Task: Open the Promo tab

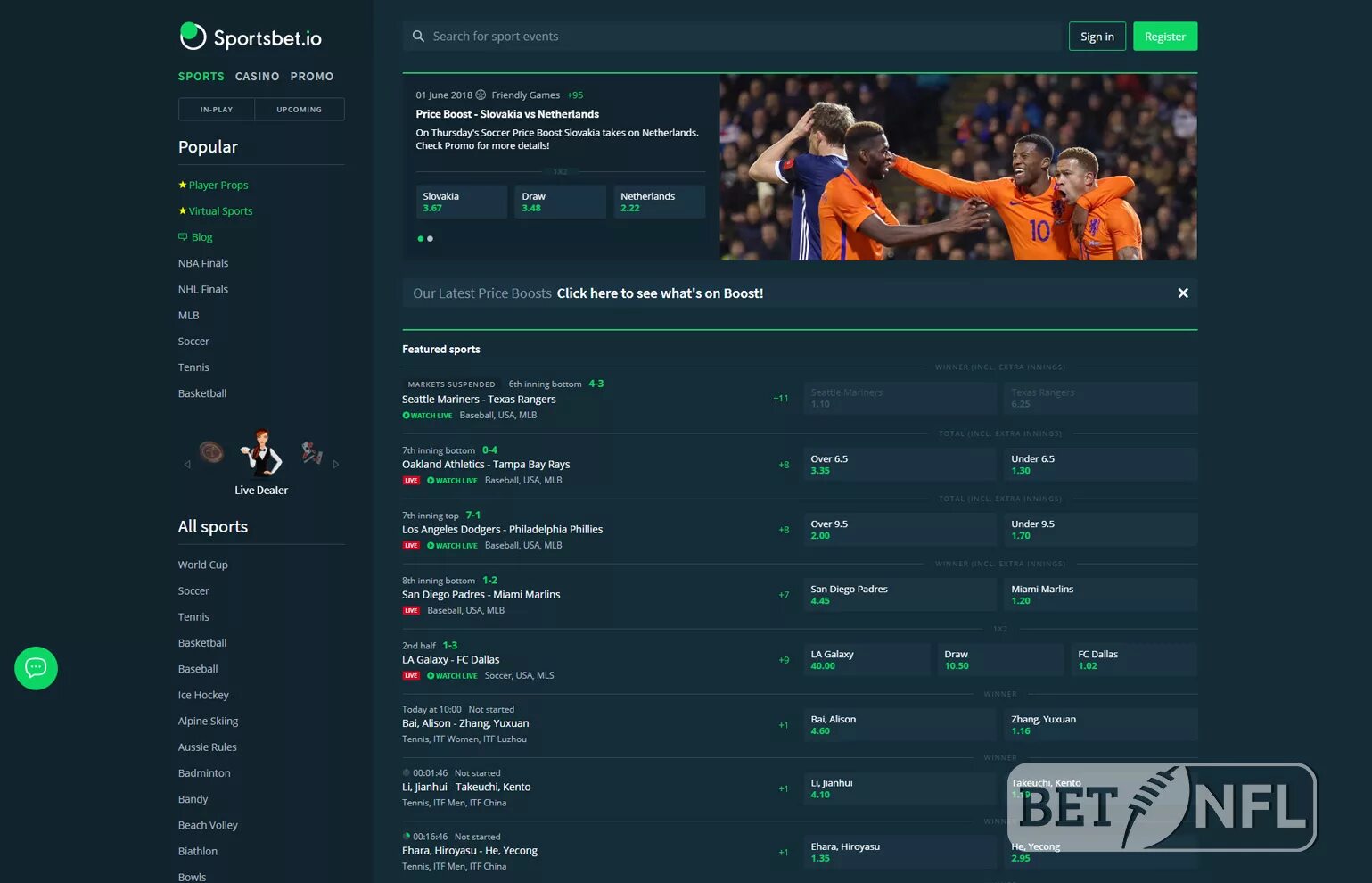Action: [312, 77]
